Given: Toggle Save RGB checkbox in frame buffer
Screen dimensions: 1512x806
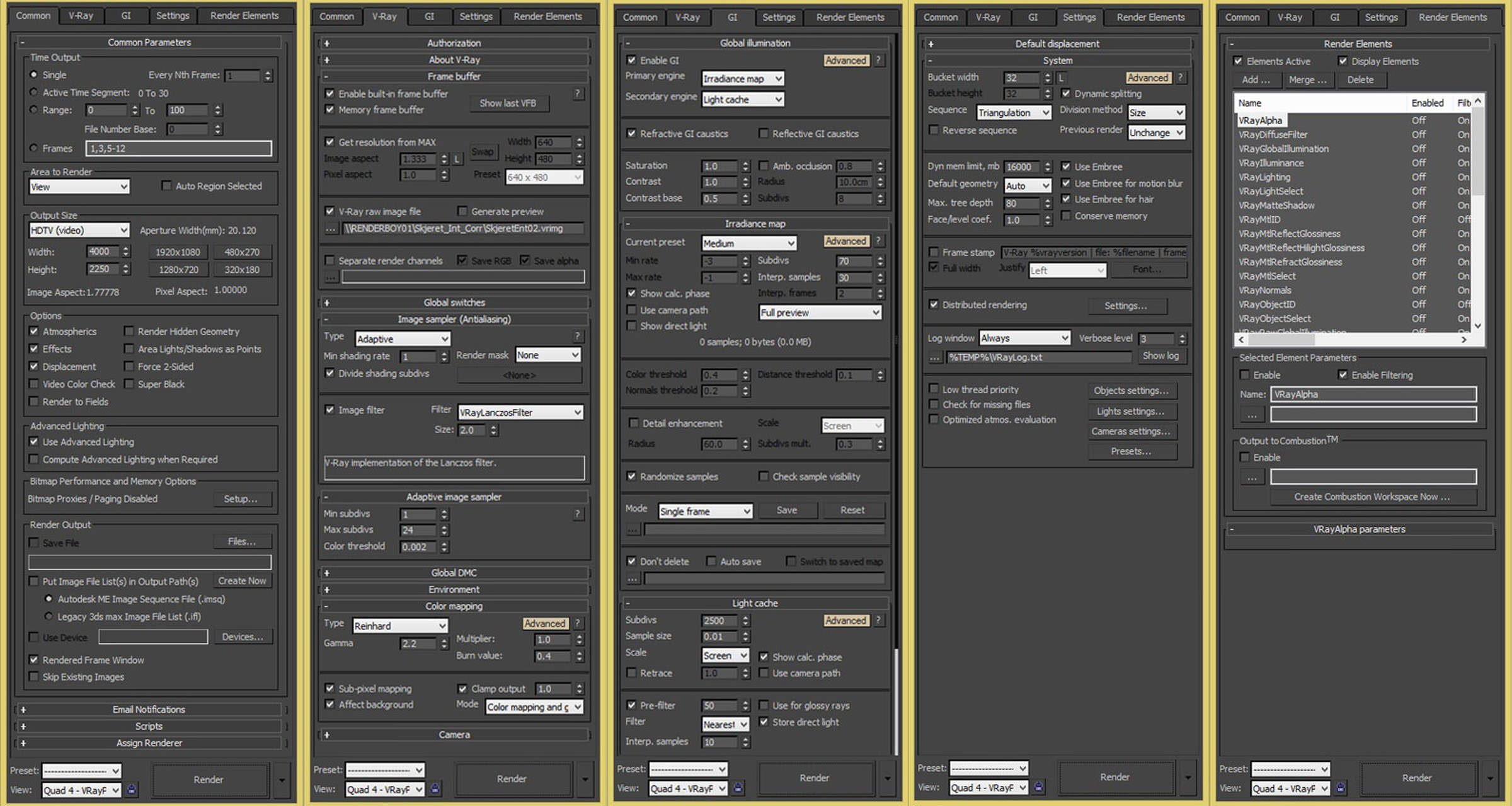Looking at the screenshot, I should click(457, 261).
